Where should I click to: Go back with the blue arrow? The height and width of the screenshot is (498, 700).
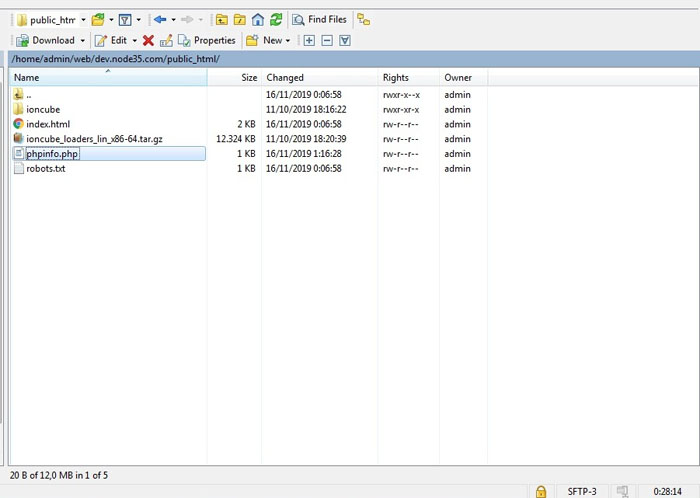(160, 20)
